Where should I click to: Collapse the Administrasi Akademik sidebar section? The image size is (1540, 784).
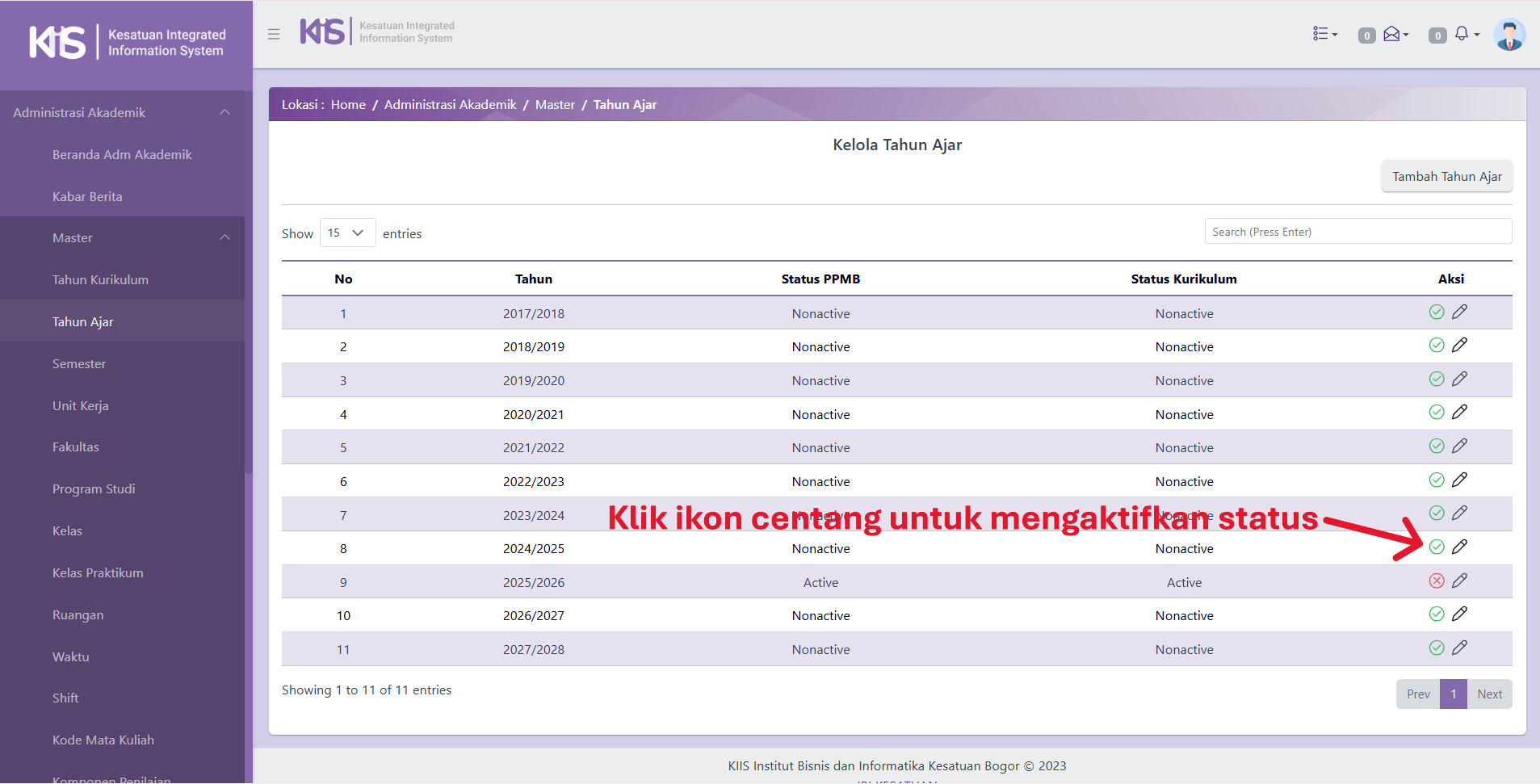coord(225,112)
